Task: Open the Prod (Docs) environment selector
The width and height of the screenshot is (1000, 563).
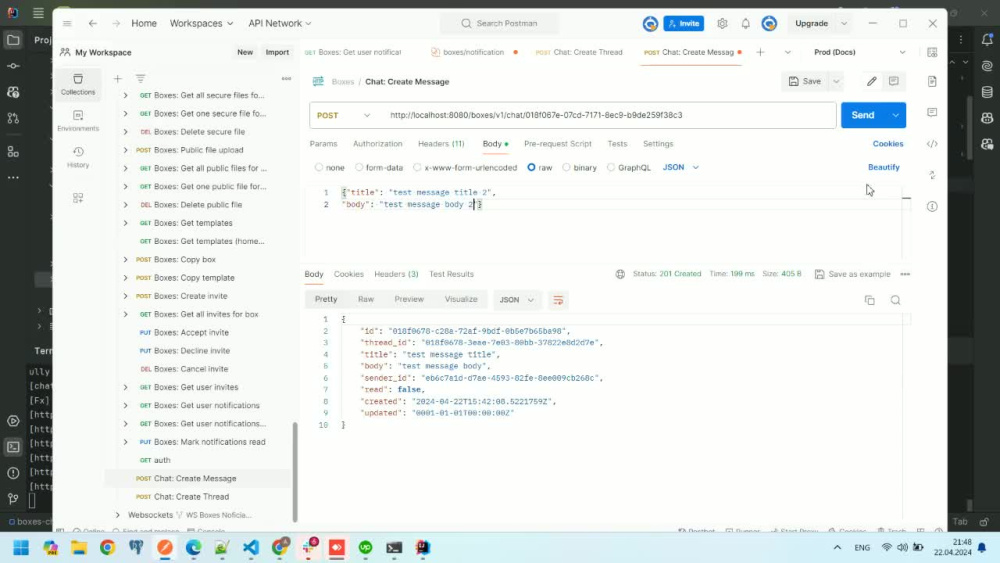Action: pos(859,52)
